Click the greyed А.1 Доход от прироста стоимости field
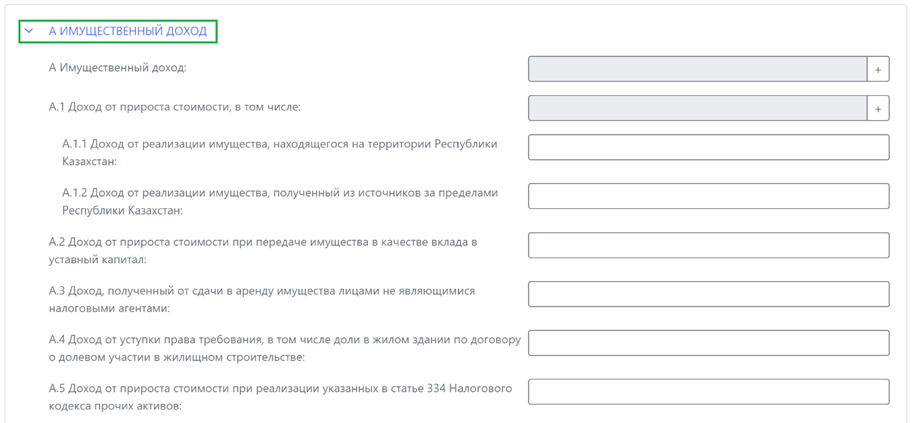Image resolution: width=913 pixels, height=423 pixels. tap(697, 108)
